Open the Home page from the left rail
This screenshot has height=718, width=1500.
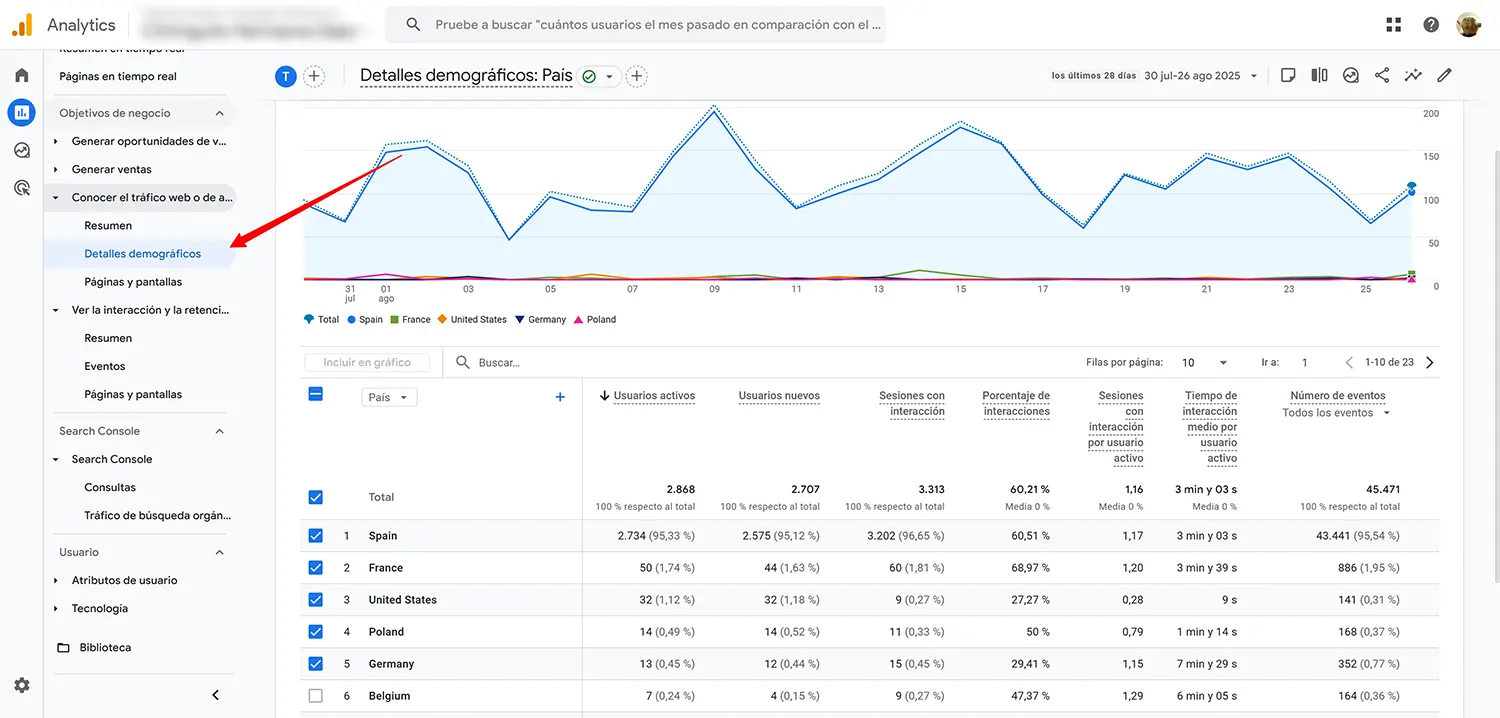pyautogui.click(x=21, y=73)
